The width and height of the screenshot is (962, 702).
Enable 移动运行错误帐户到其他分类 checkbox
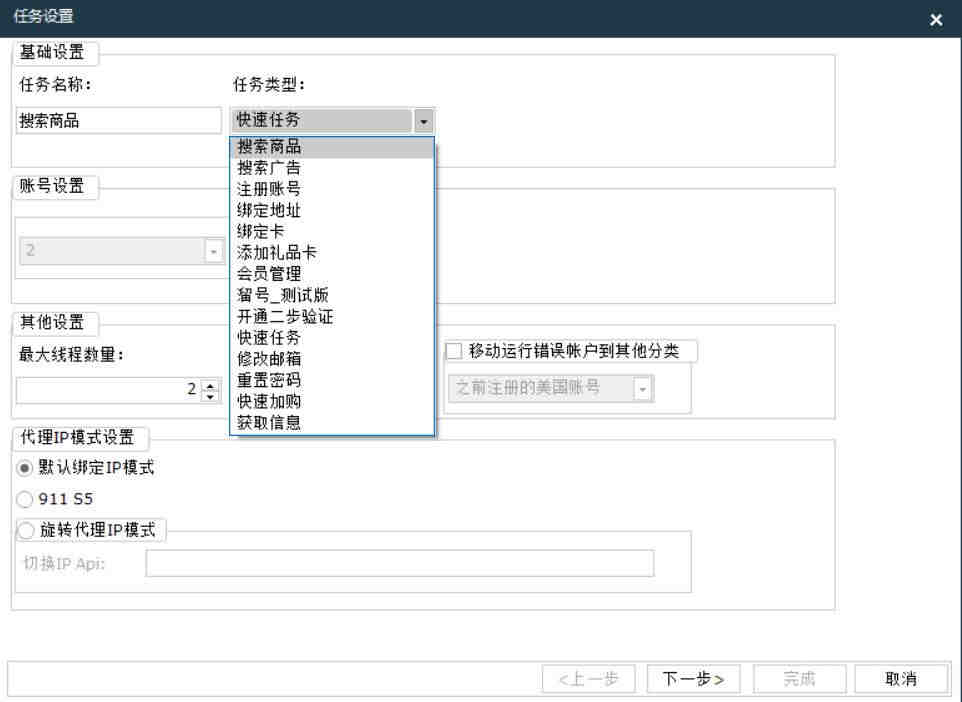click(454, 351)
